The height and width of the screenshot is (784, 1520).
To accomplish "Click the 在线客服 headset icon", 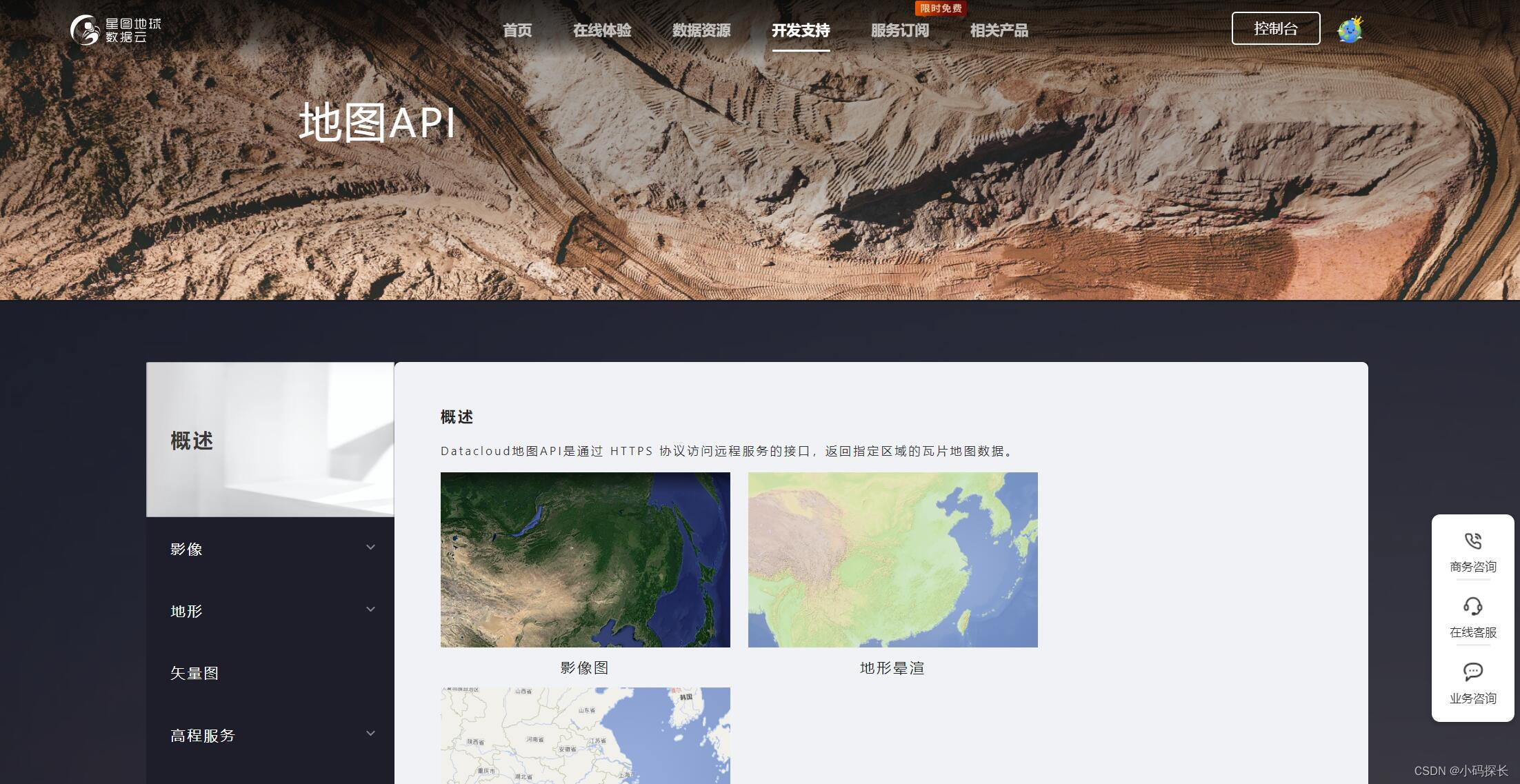I will 1472,606.
